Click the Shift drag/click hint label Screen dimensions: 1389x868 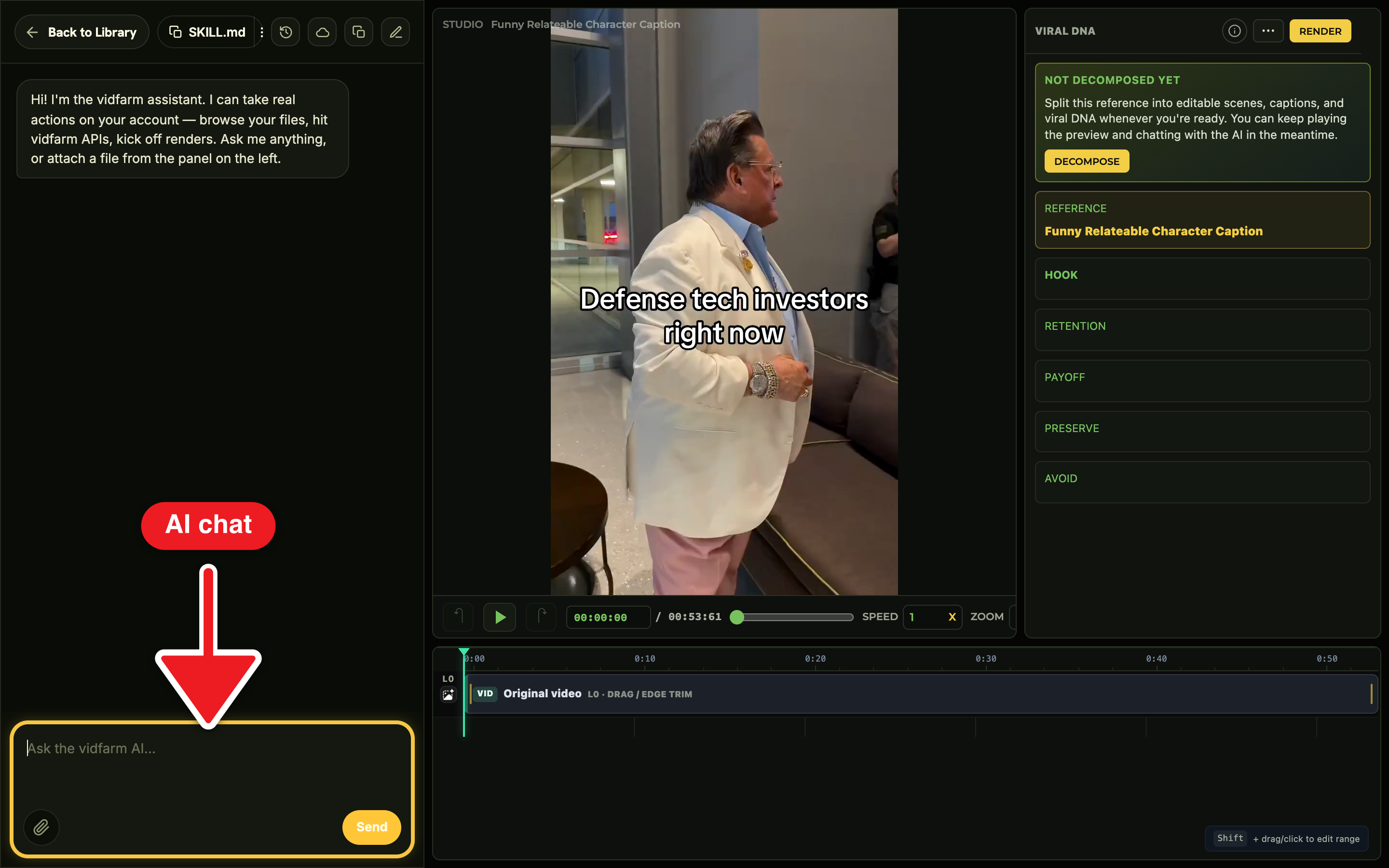coord(1287,838)
